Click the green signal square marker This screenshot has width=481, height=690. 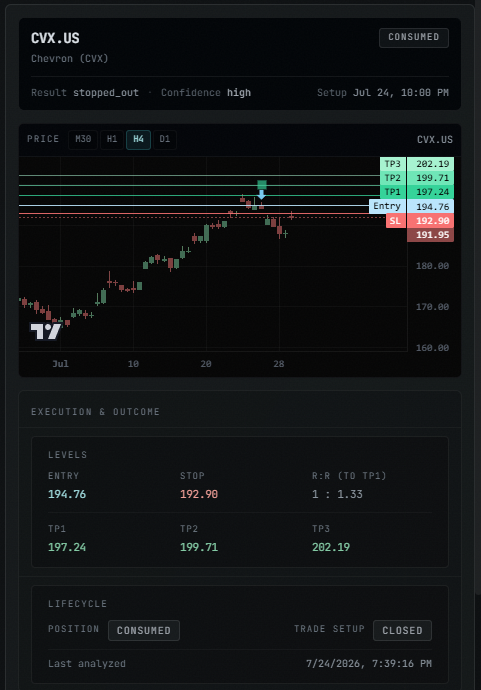262,184
